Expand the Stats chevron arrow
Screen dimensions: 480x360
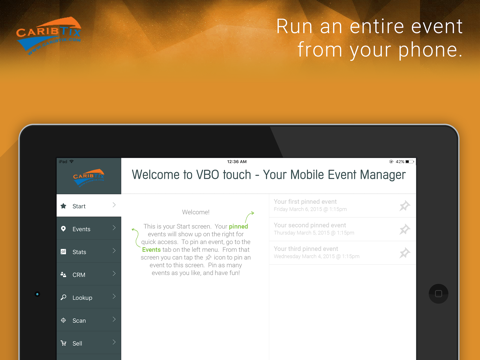[x=114, y=251]
